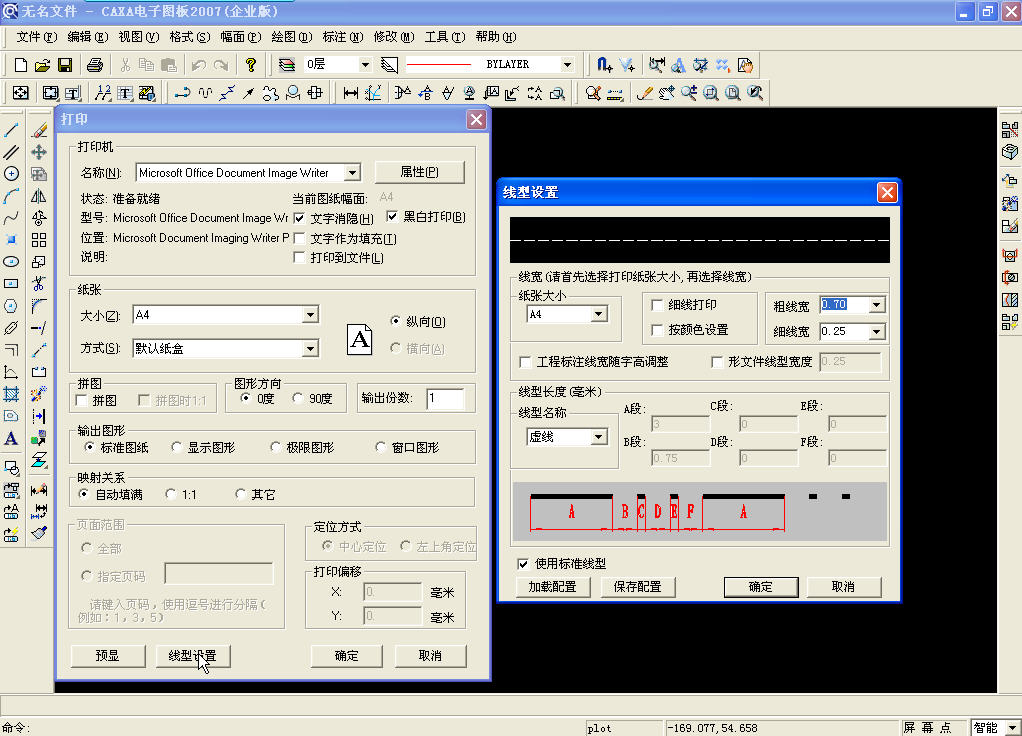Open the layer 0层 dropdown in toolbar
The width and height of the screenshot is (1022, 736).
pos(366,65)
